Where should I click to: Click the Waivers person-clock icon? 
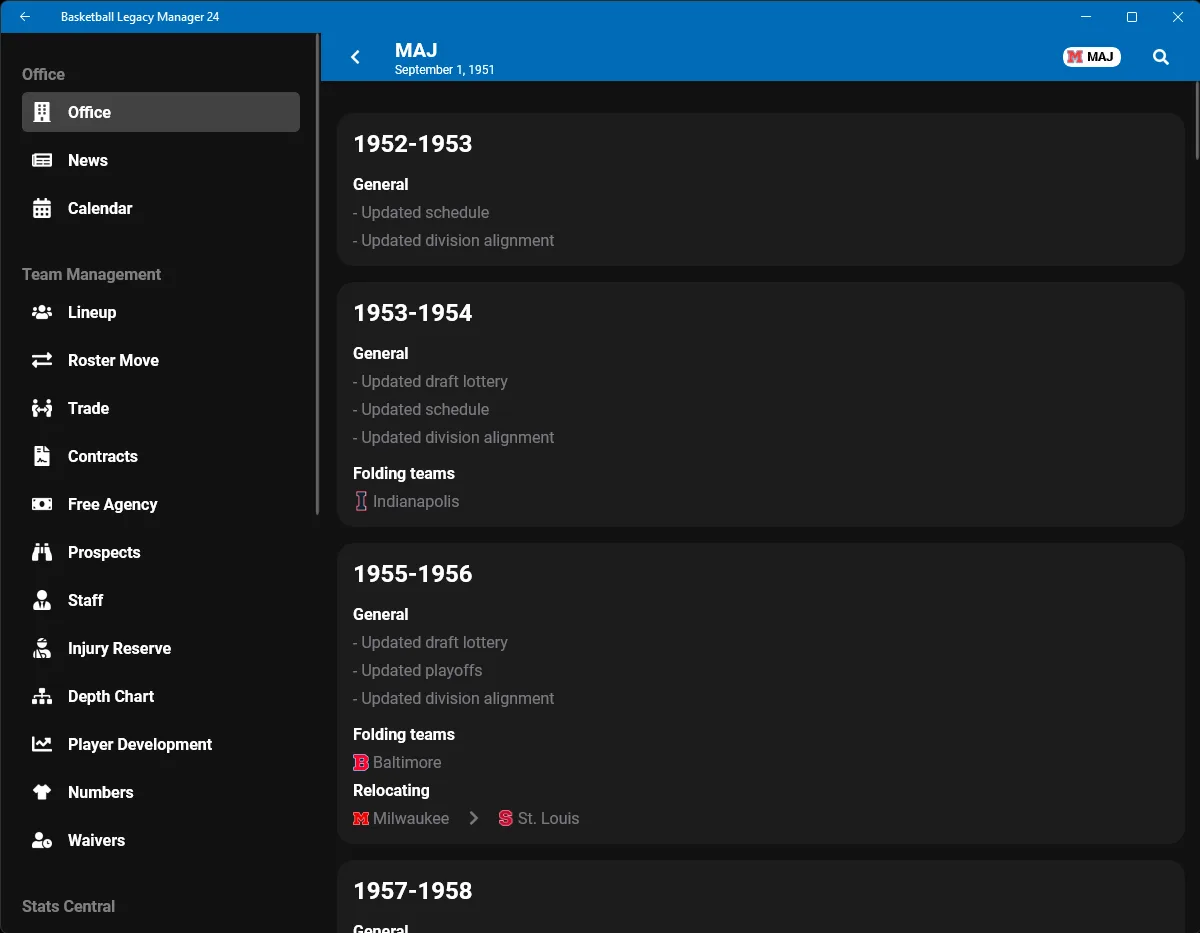(x=42, y=840)
